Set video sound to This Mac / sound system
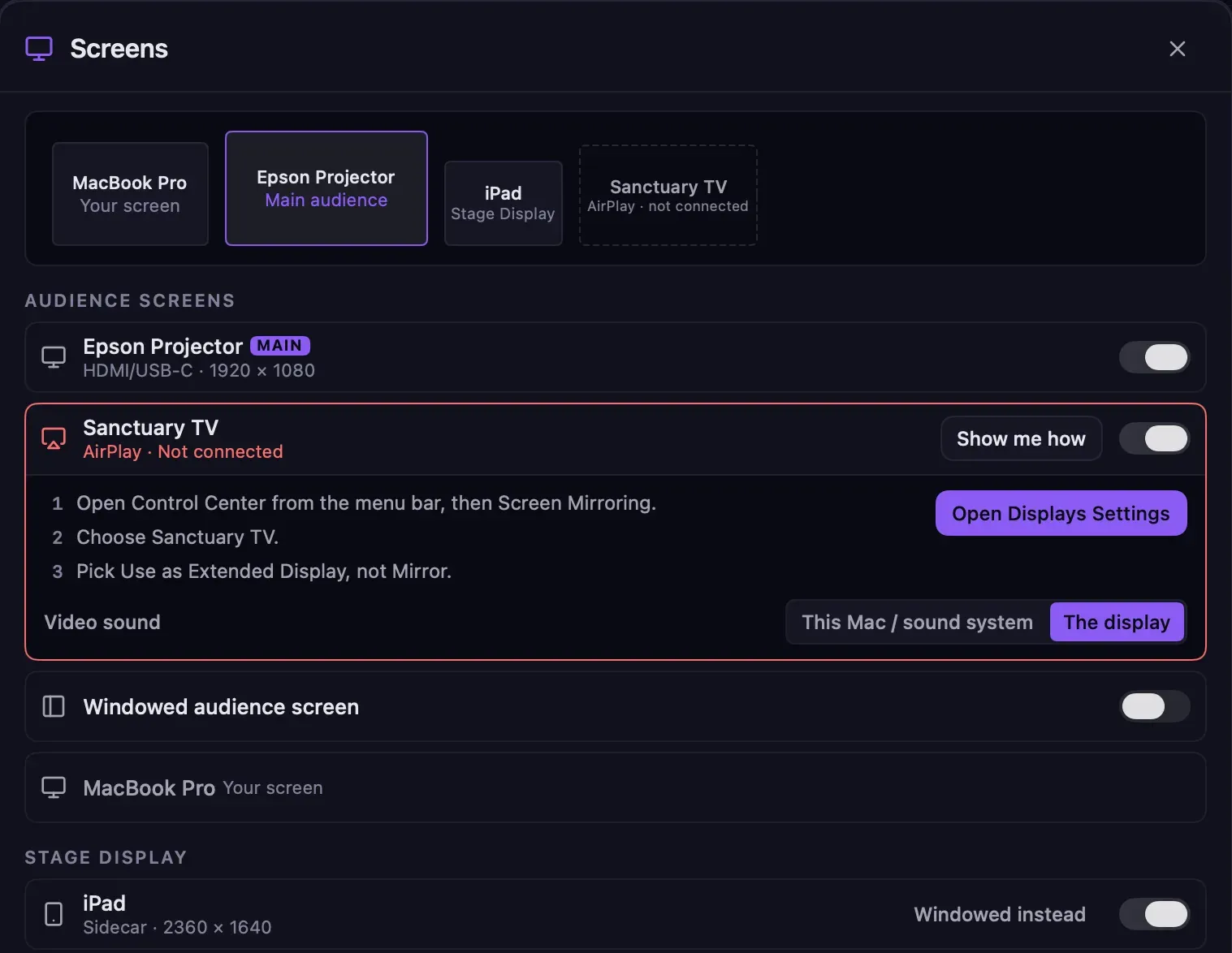Viewport: 1232px width, 953px height. click(917, 622)
